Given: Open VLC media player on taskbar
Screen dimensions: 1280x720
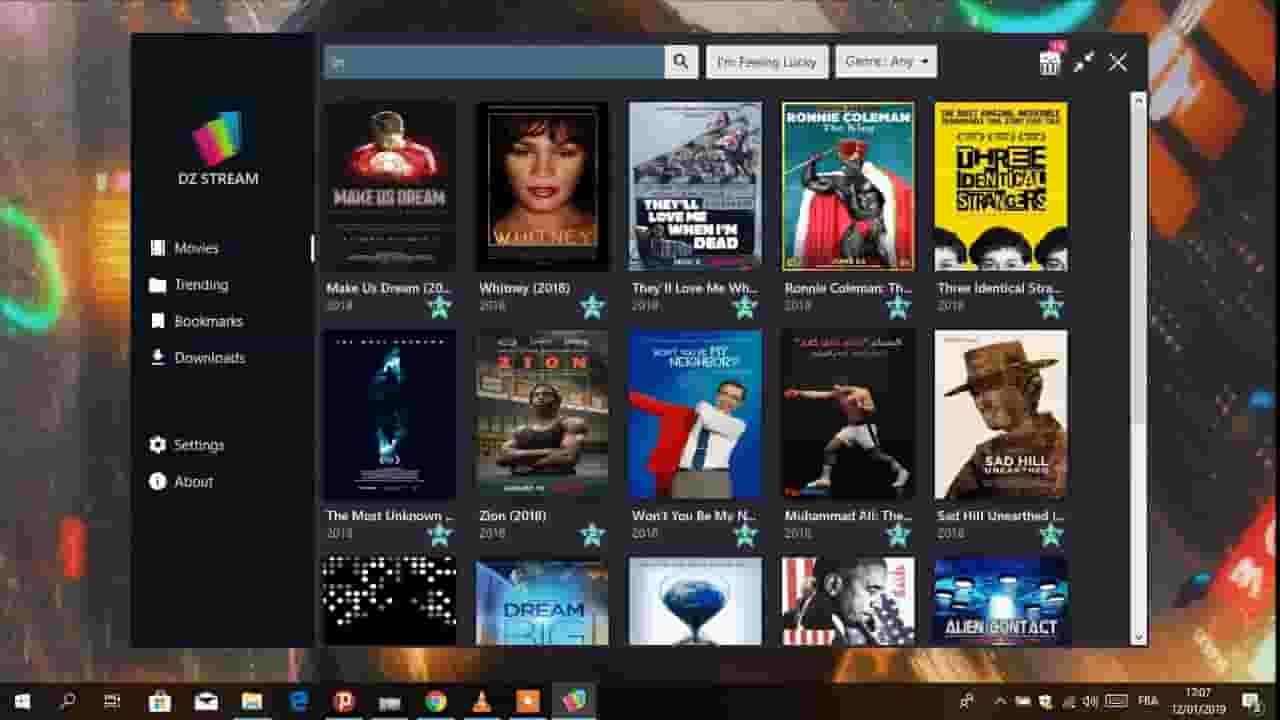Looking at the screenshot, I should pos(481,701).
